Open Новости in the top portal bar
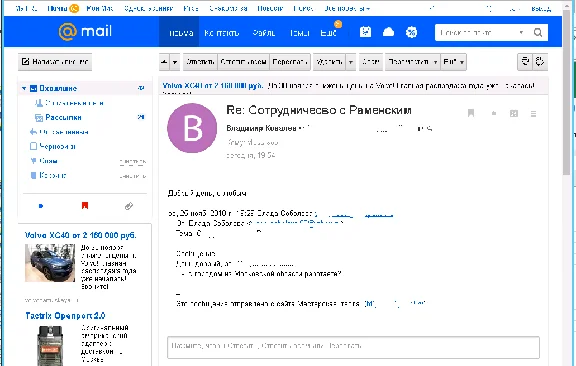Viewport: 576px width, 366px height. (270, 8)
